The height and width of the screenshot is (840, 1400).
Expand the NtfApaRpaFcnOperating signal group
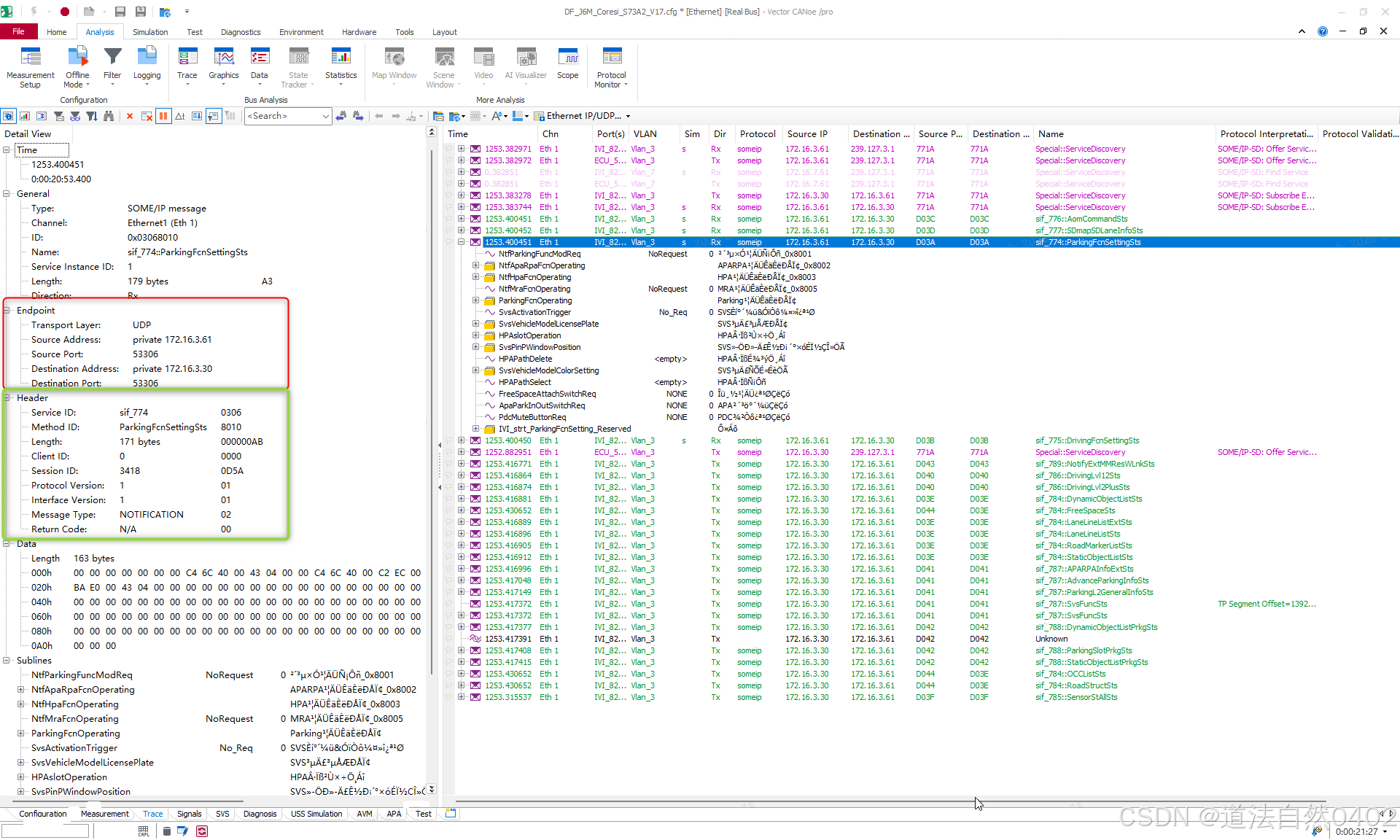point(476,265)
